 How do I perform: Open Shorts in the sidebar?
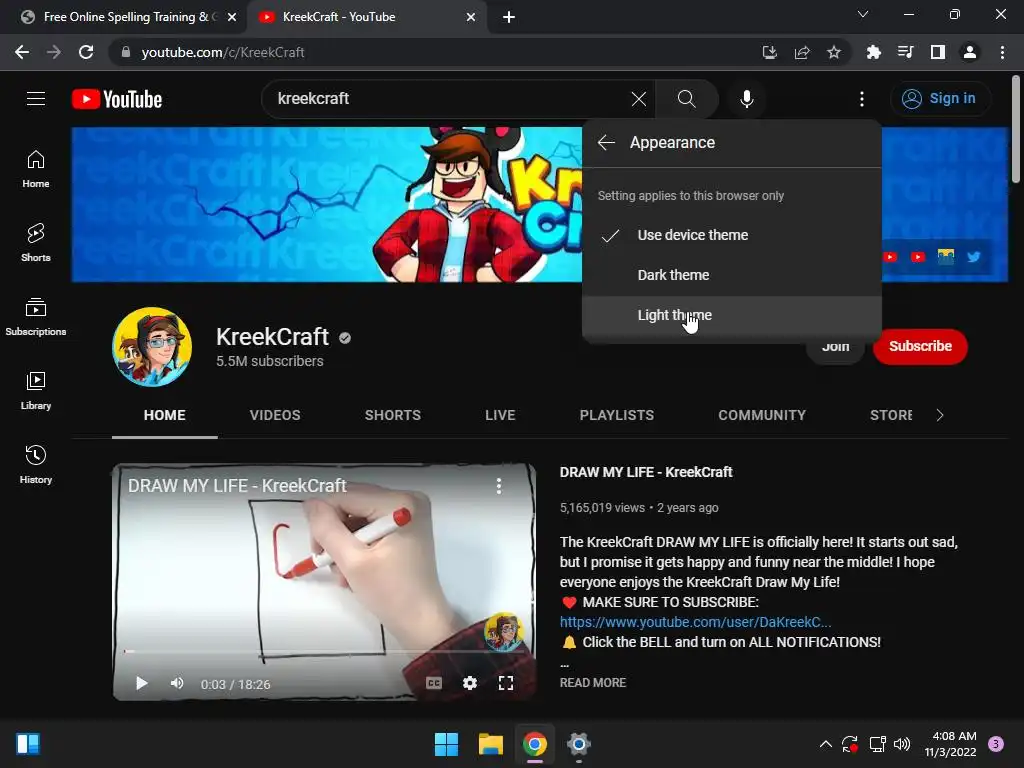point(36,242)
